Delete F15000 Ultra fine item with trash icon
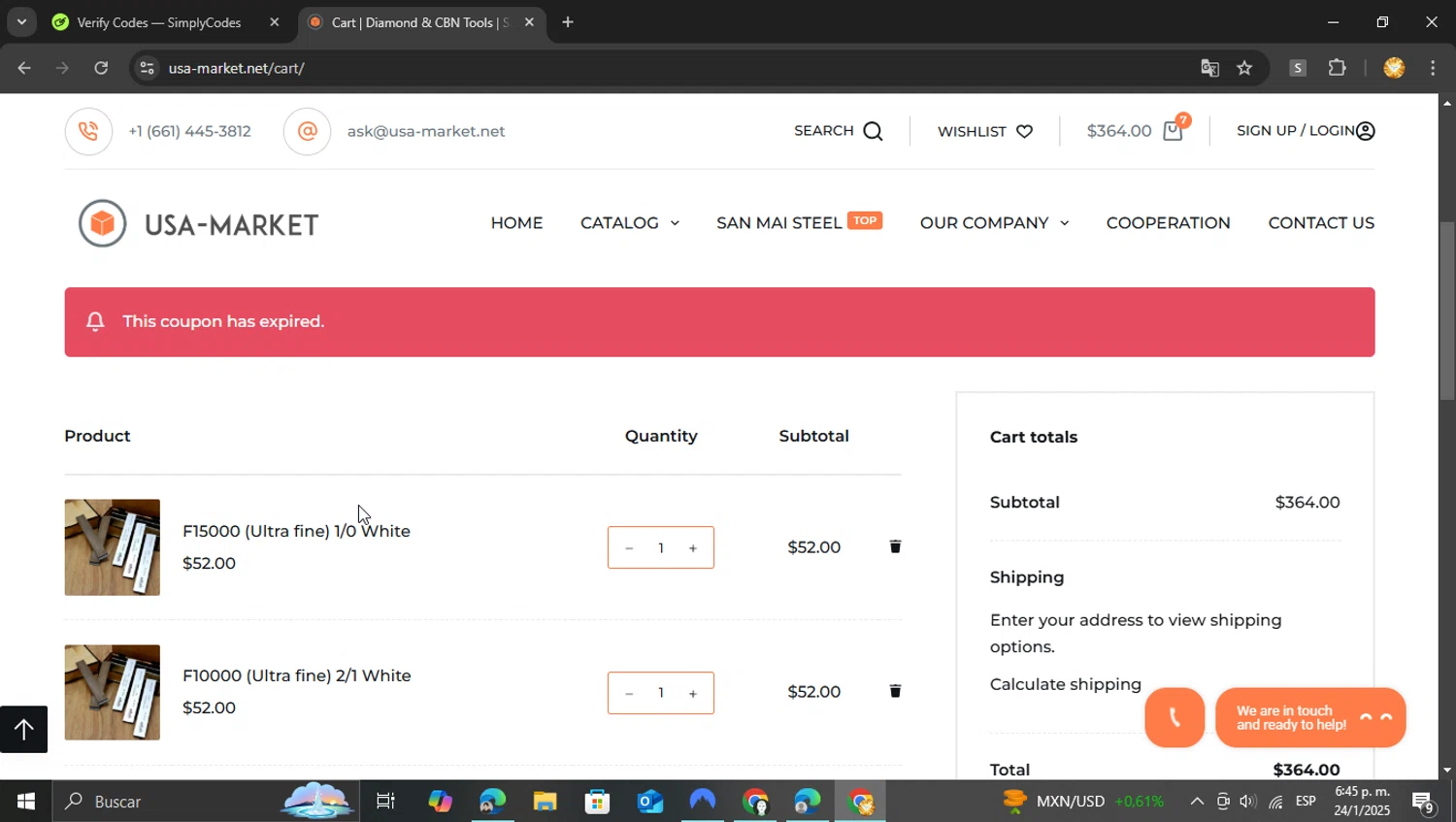This screenshot has height=822, width=1456. click(x=895, y=546)
